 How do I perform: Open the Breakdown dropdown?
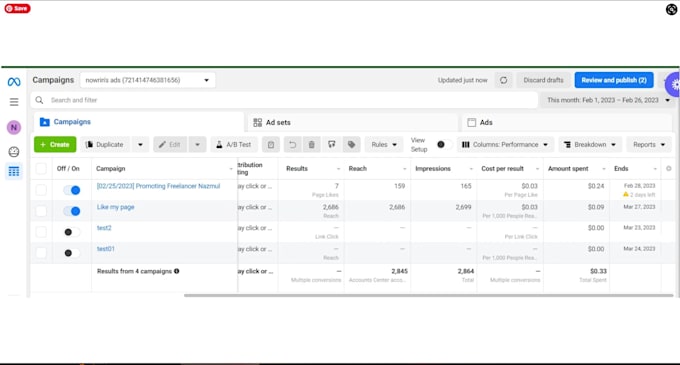coord(590,145)
